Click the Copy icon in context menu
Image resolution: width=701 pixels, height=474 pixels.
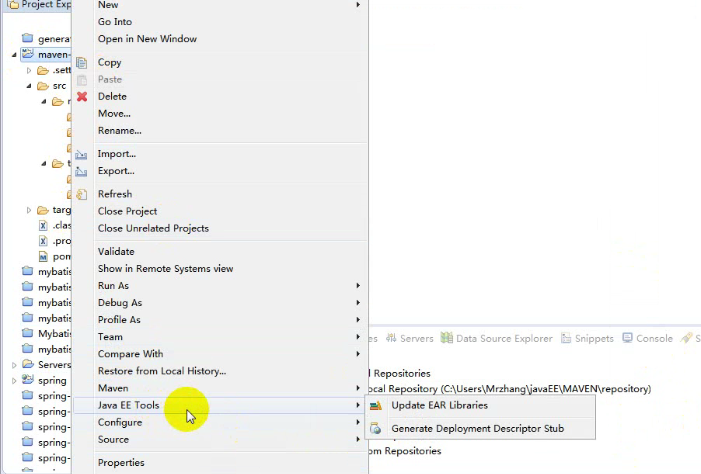(81, 63)
